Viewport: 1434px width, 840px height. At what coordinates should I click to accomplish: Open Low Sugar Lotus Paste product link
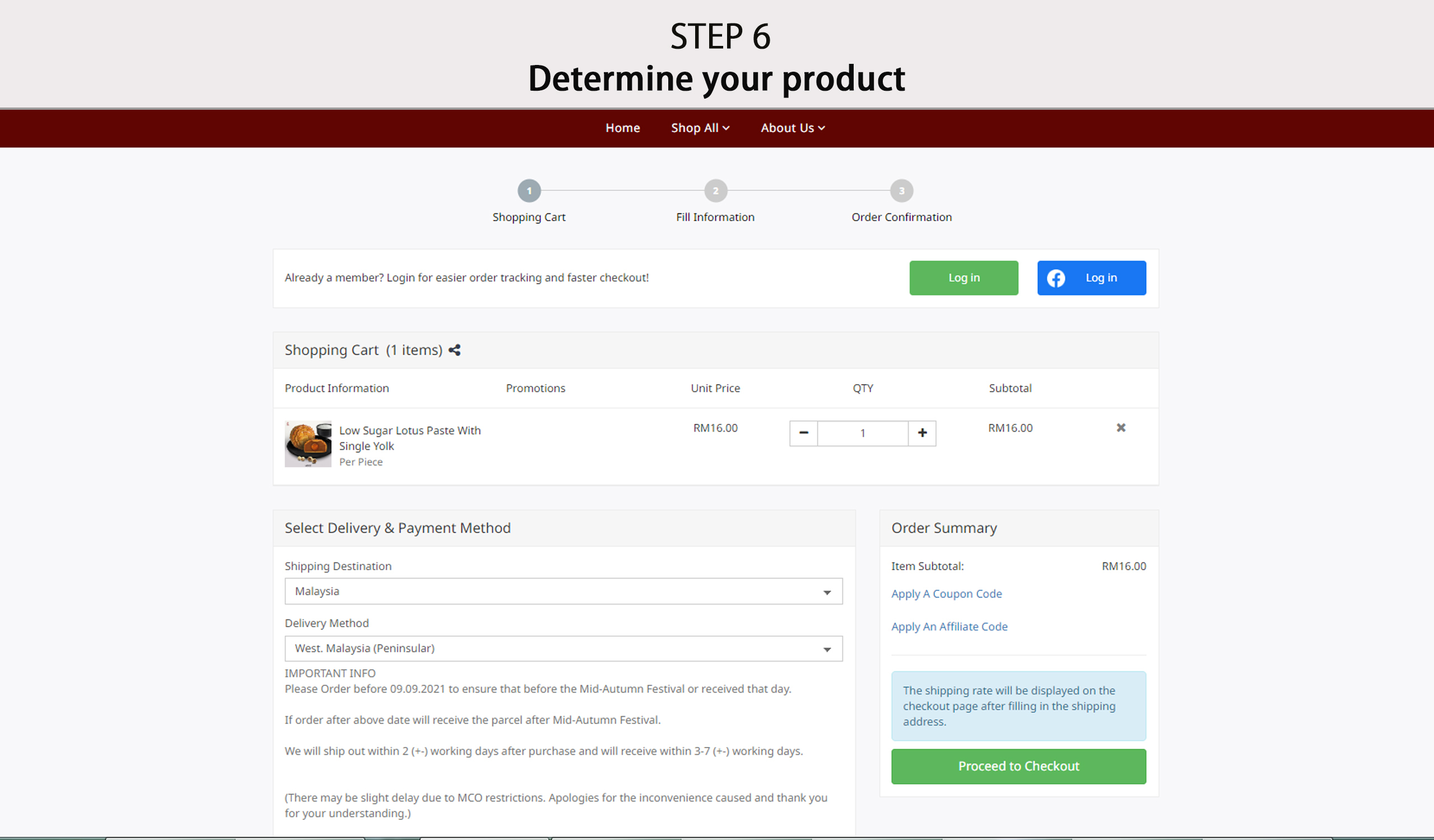pyautogui.click(x=409, y=438)
